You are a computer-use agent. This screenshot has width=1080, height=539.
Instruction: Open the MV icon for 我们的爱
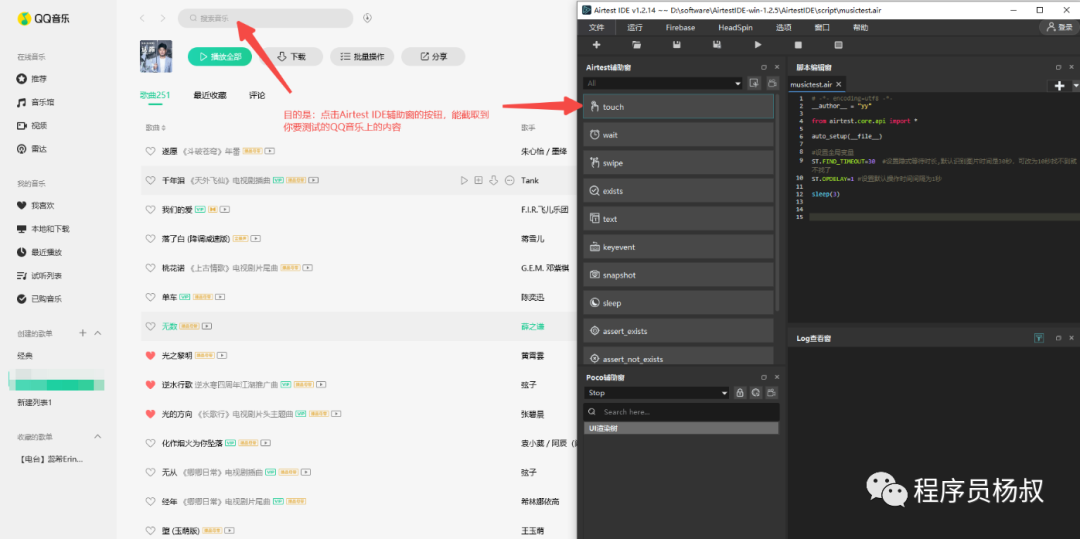(225, 209)
